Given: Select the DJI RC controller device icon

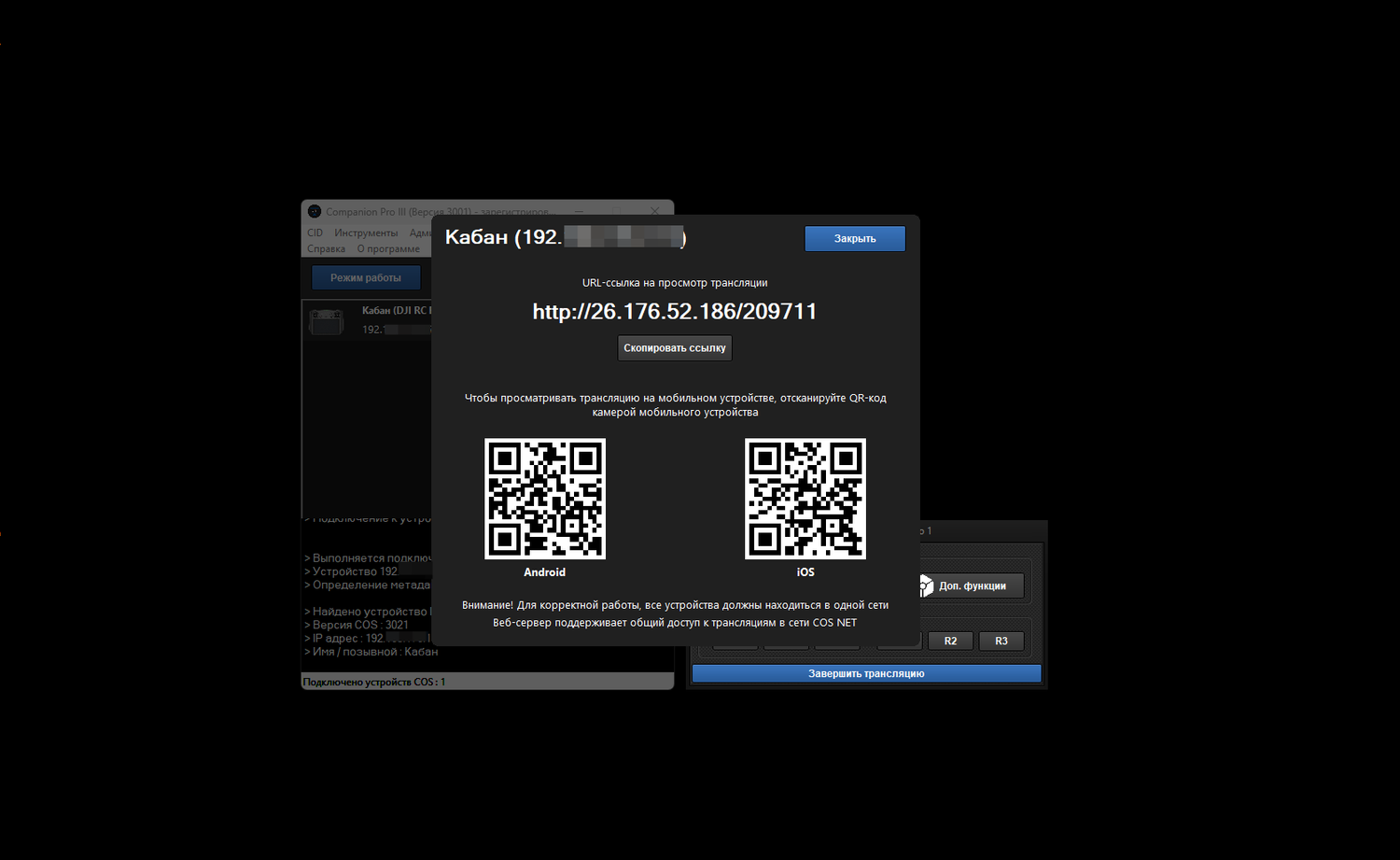Looking at the screenshot, I should click(326, 322).
